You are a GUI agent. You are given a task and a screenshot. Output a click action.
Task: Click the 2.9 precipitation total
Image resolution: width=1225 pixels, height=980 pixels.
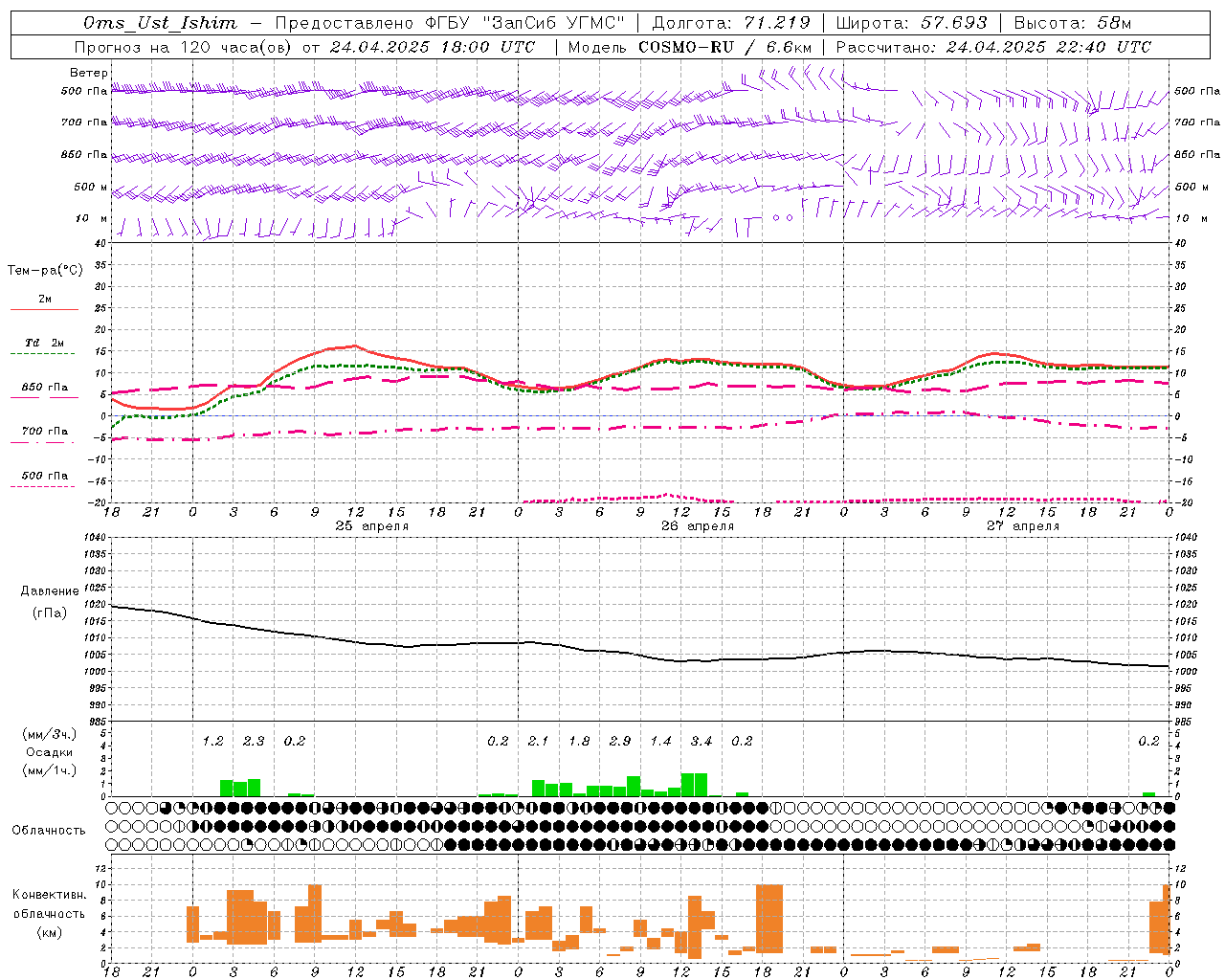(620, 742)
